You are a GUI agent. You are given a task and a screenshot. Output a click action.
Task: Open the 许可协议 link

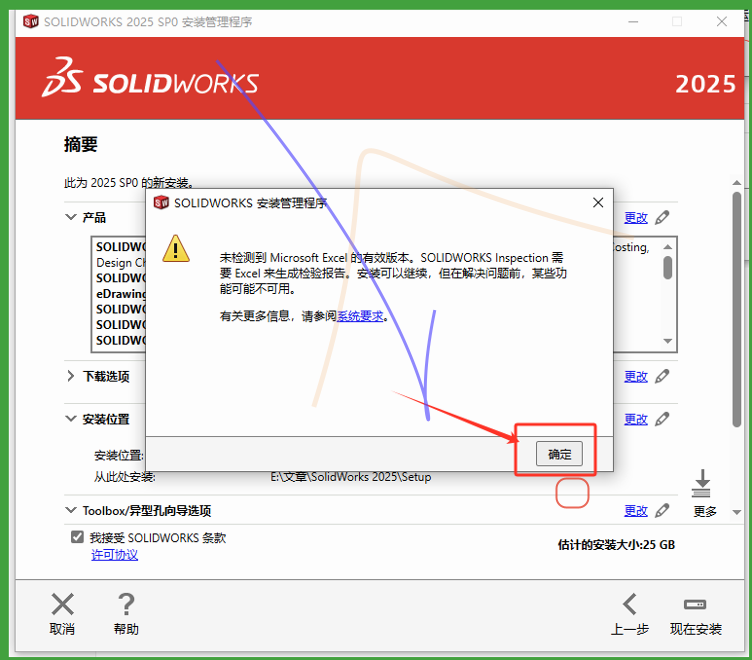tap(115, 555)
